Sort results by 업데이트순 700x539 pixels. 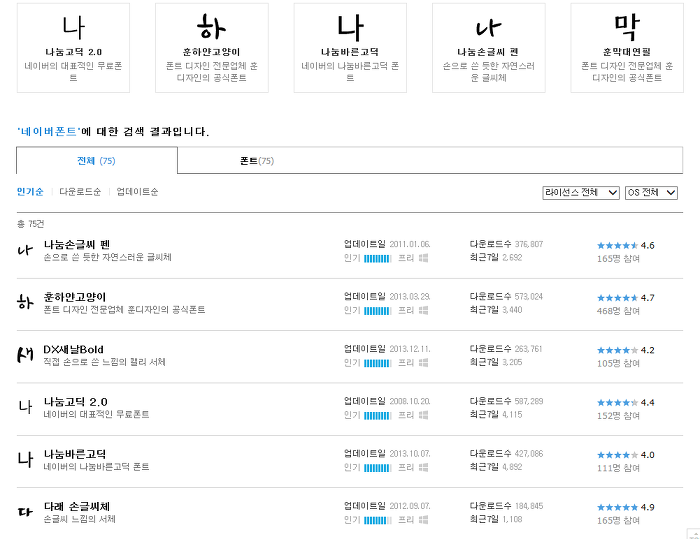(x=137, y=192)
